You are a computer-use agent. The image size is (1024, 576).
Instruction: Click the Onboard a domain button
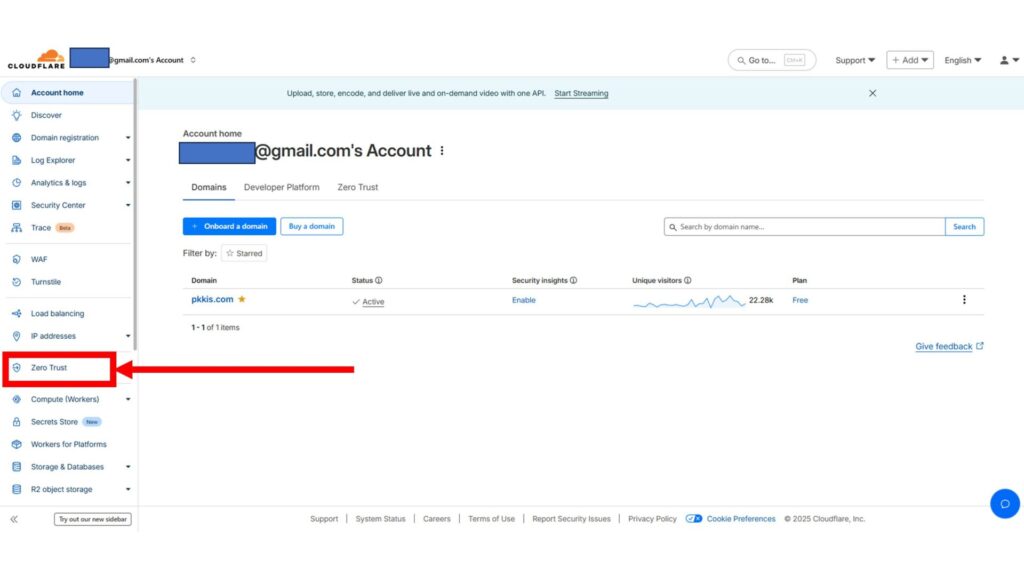[229, 226]
